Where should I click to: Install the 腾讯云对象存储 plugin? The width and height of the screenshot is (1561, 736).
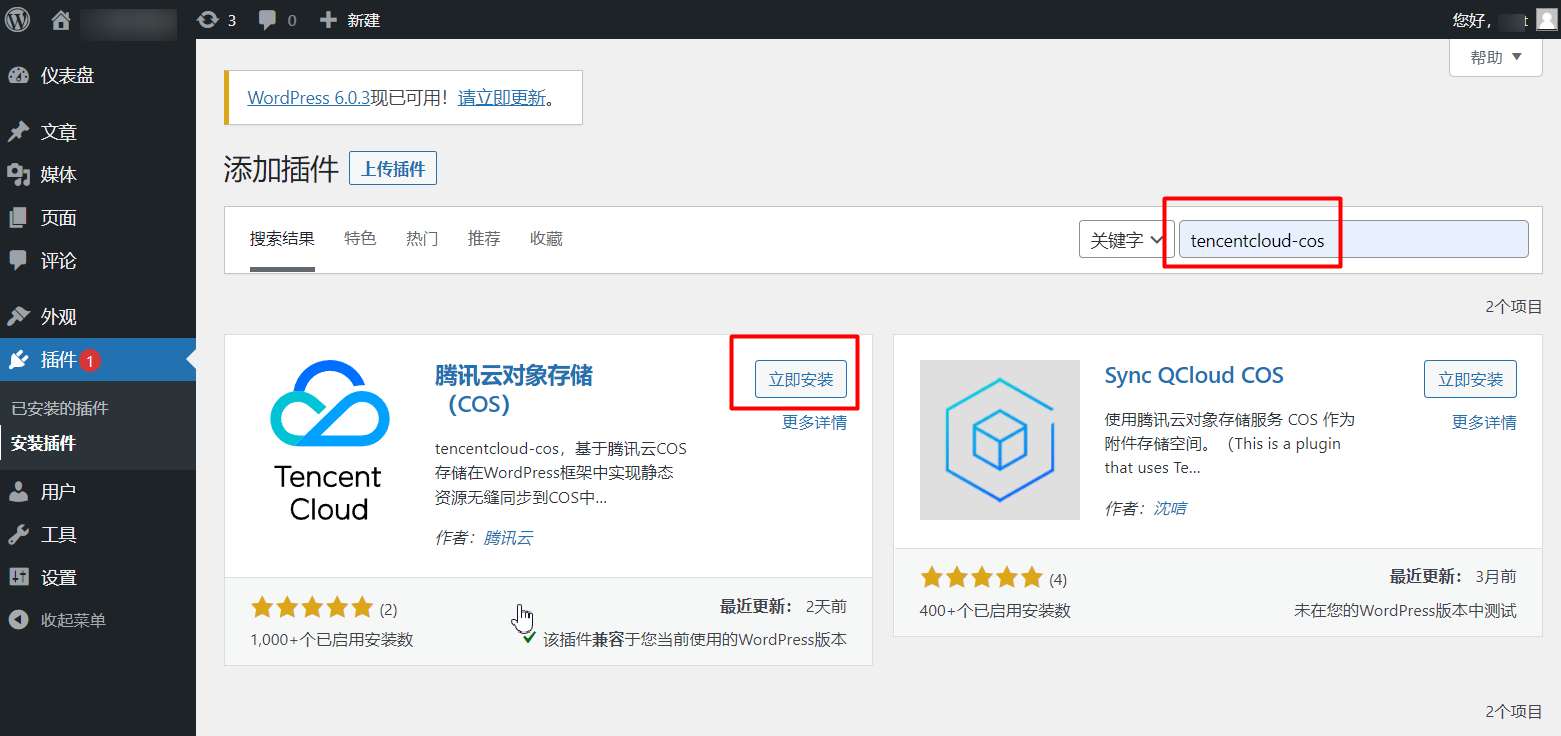tap(800, 379)
